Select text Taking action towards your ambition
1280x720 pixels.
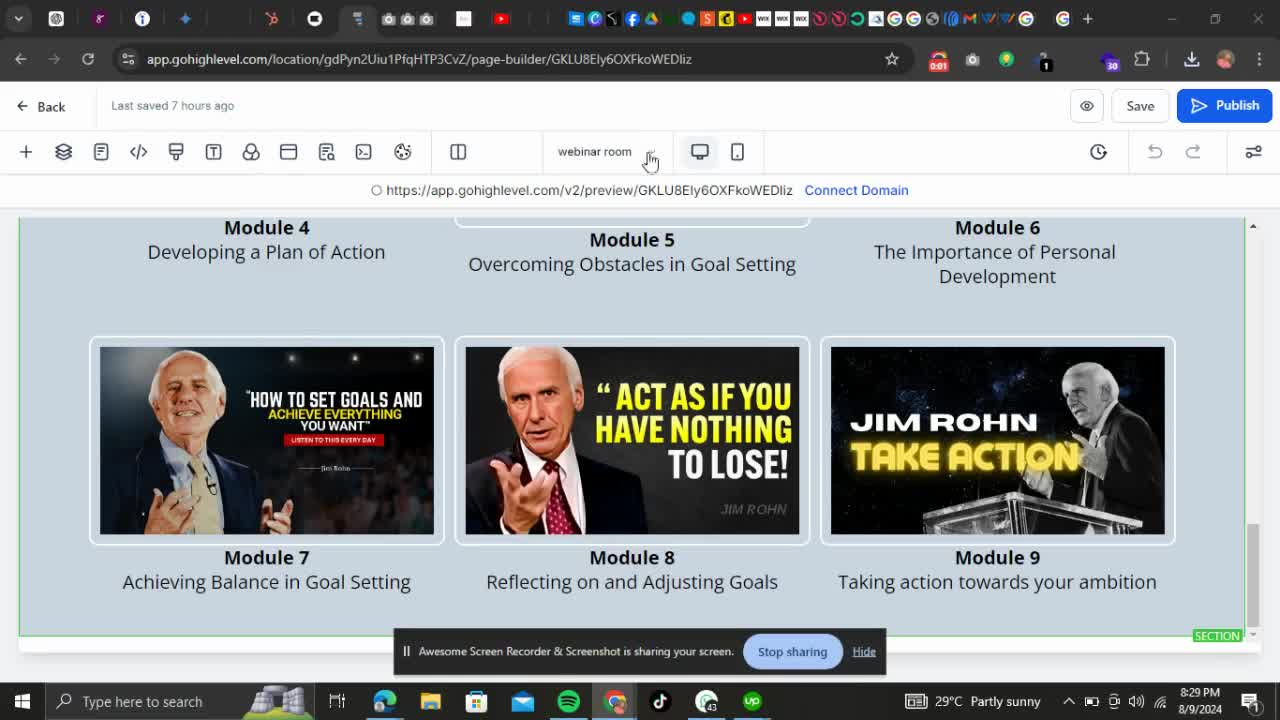tap(997, 582)
